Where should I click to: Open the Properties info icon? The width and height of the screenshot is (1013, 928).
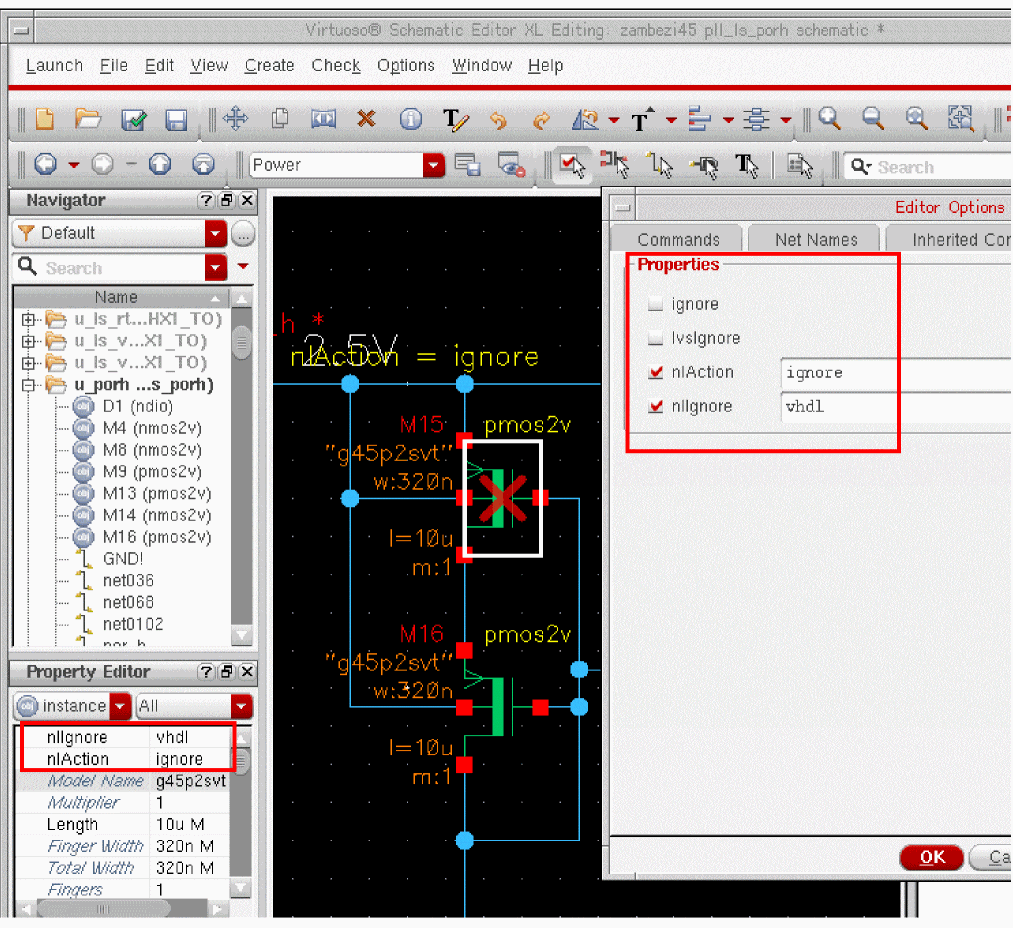(x=410, y=120)
